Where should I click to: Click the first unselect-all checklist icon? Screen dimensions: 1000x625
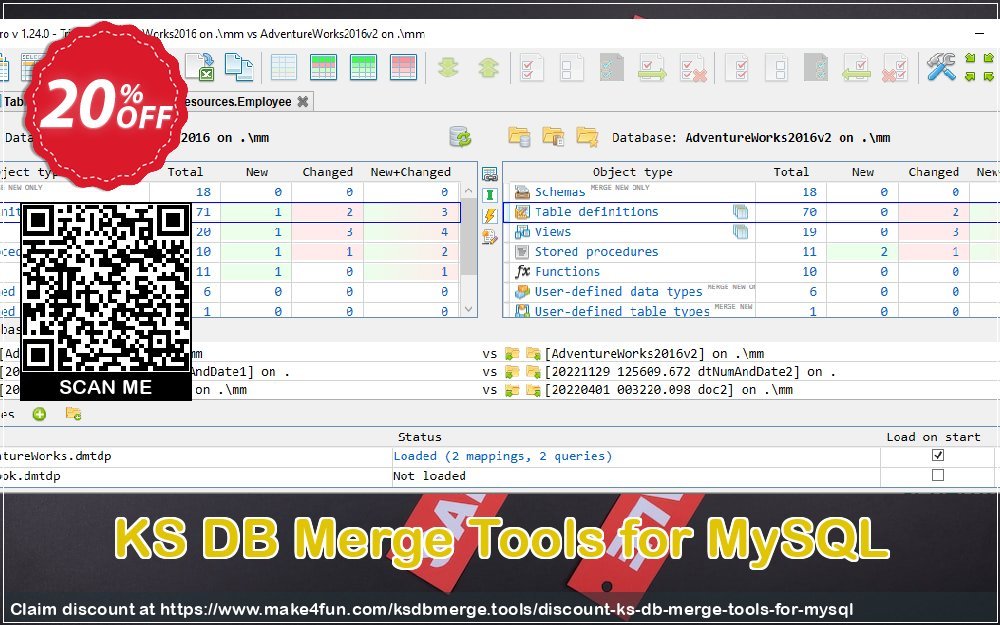coord(571,67)
